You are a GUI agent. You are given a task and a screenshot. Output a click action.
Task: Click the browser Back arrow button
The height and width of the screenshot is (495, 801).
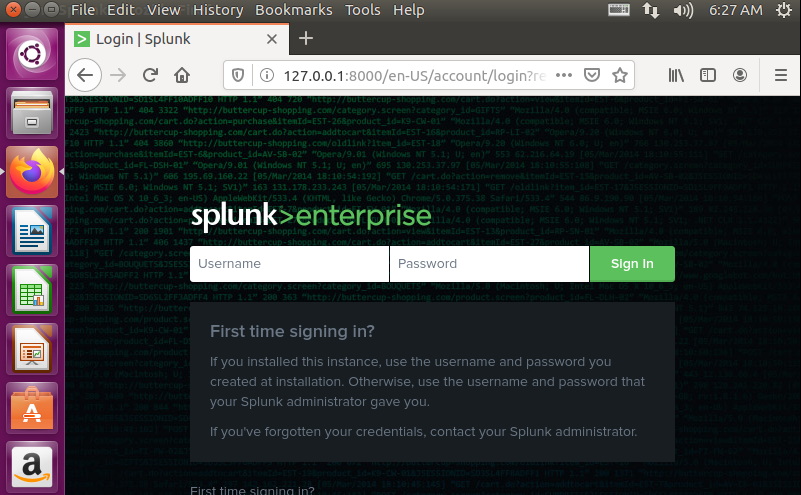tap(85, 76)
